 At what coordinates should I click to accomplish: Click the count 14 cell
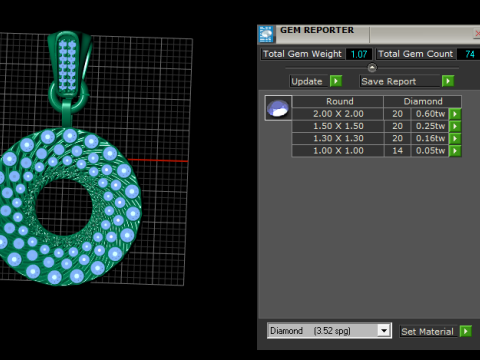pyautogui.click(x=397, y=151)
